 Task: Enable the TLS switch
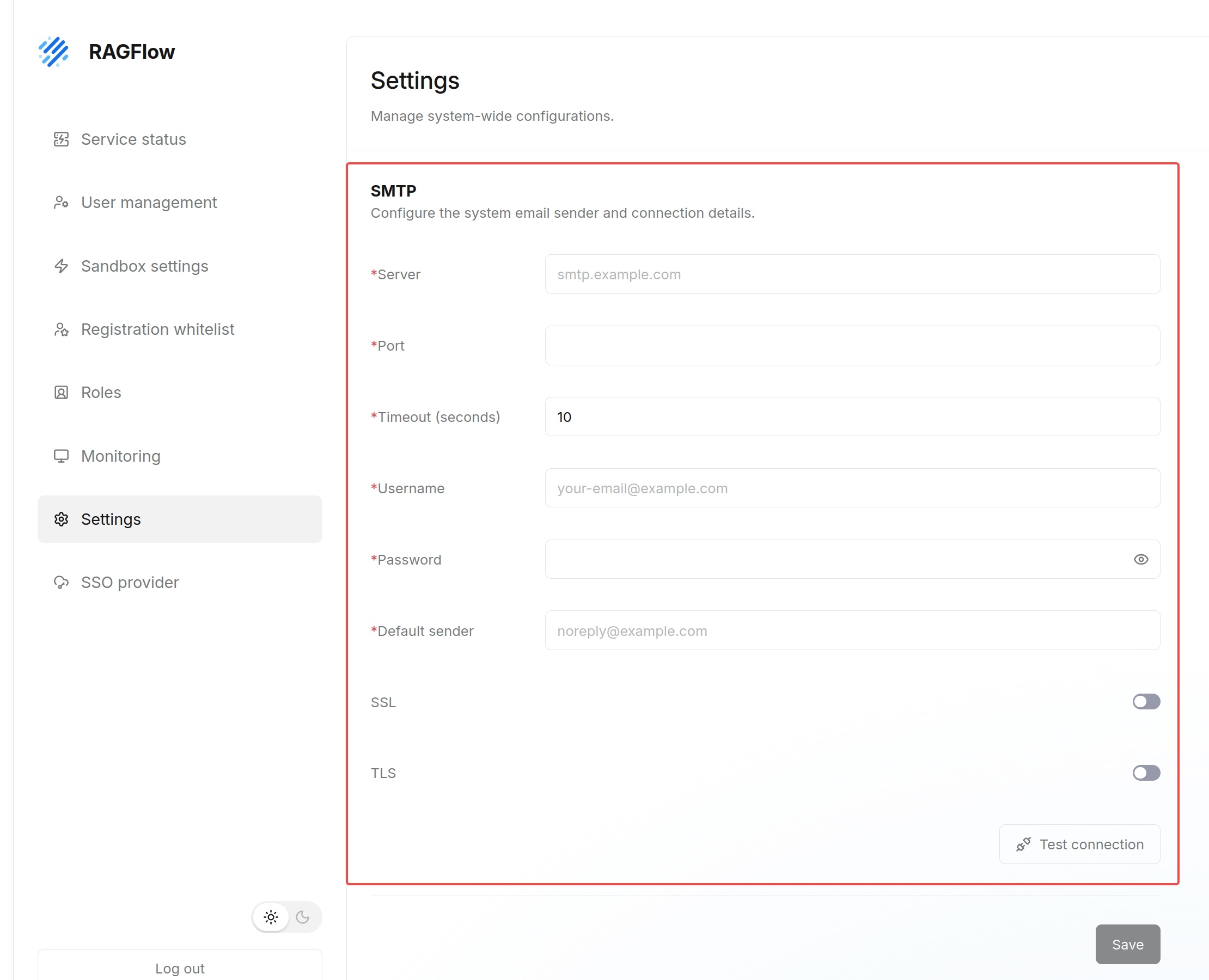coord(1146,773)
